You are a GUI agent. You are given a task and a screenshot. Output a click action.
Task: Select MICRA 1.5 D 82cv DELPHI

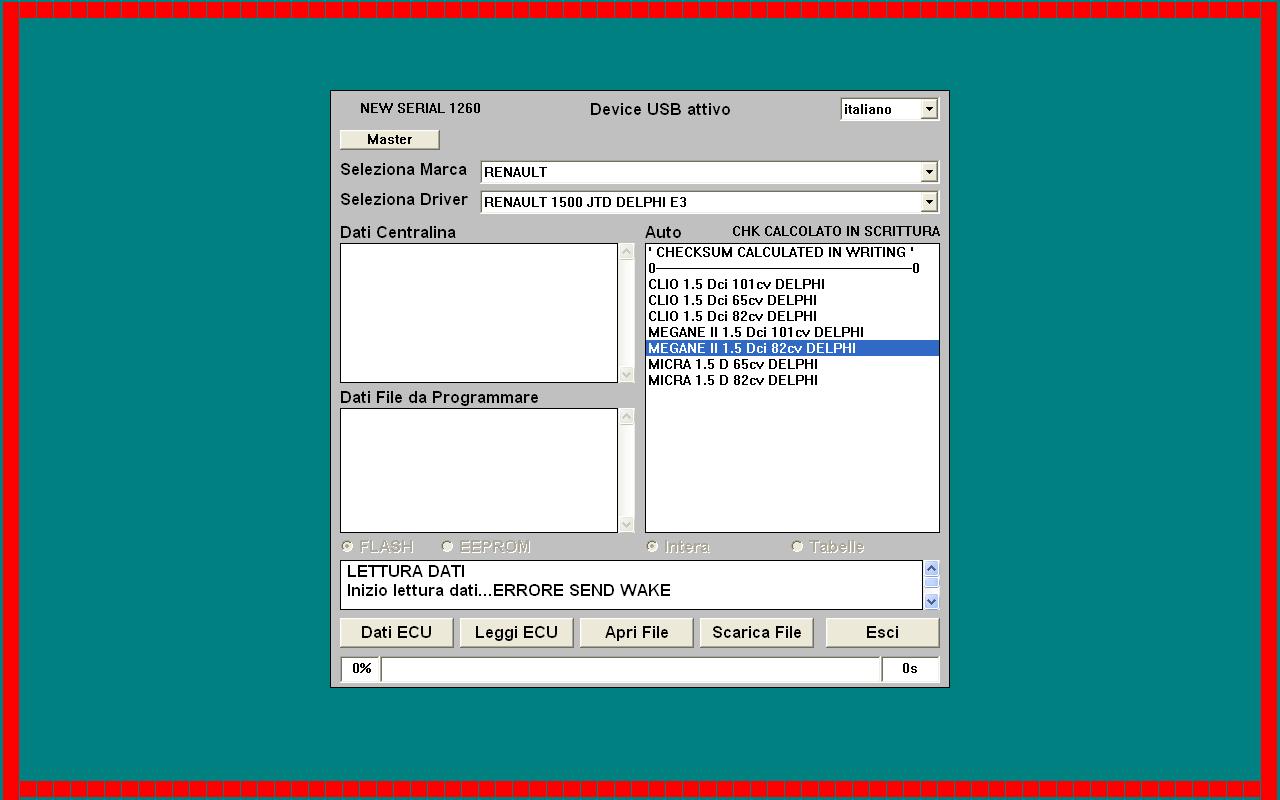coord(792,380)
